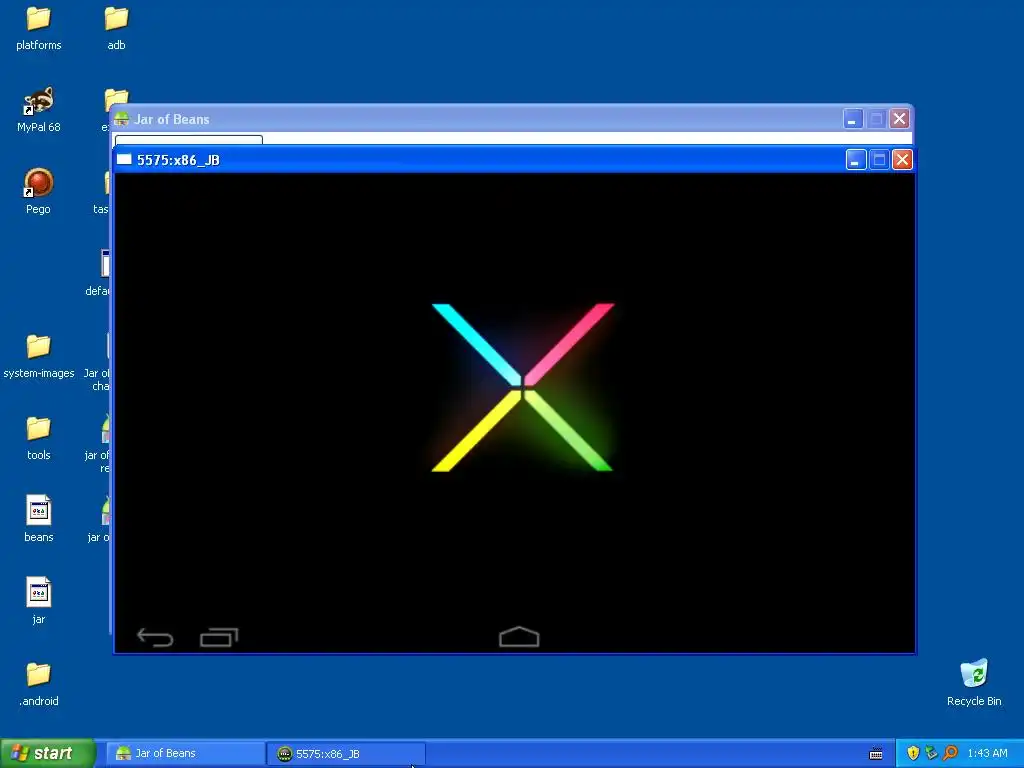Click the safely remove hardware tray icon
The width and height of the screenshot is (1024, 768).
point(931,753)
